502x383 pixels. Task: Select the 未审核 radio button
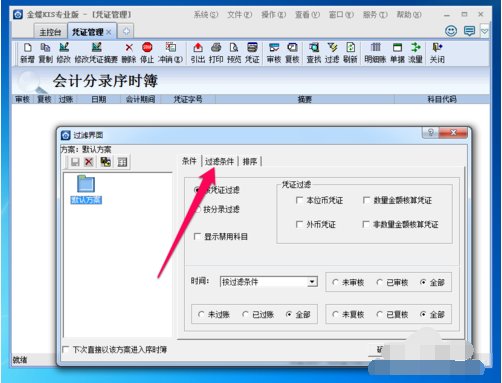pos(335,283)
